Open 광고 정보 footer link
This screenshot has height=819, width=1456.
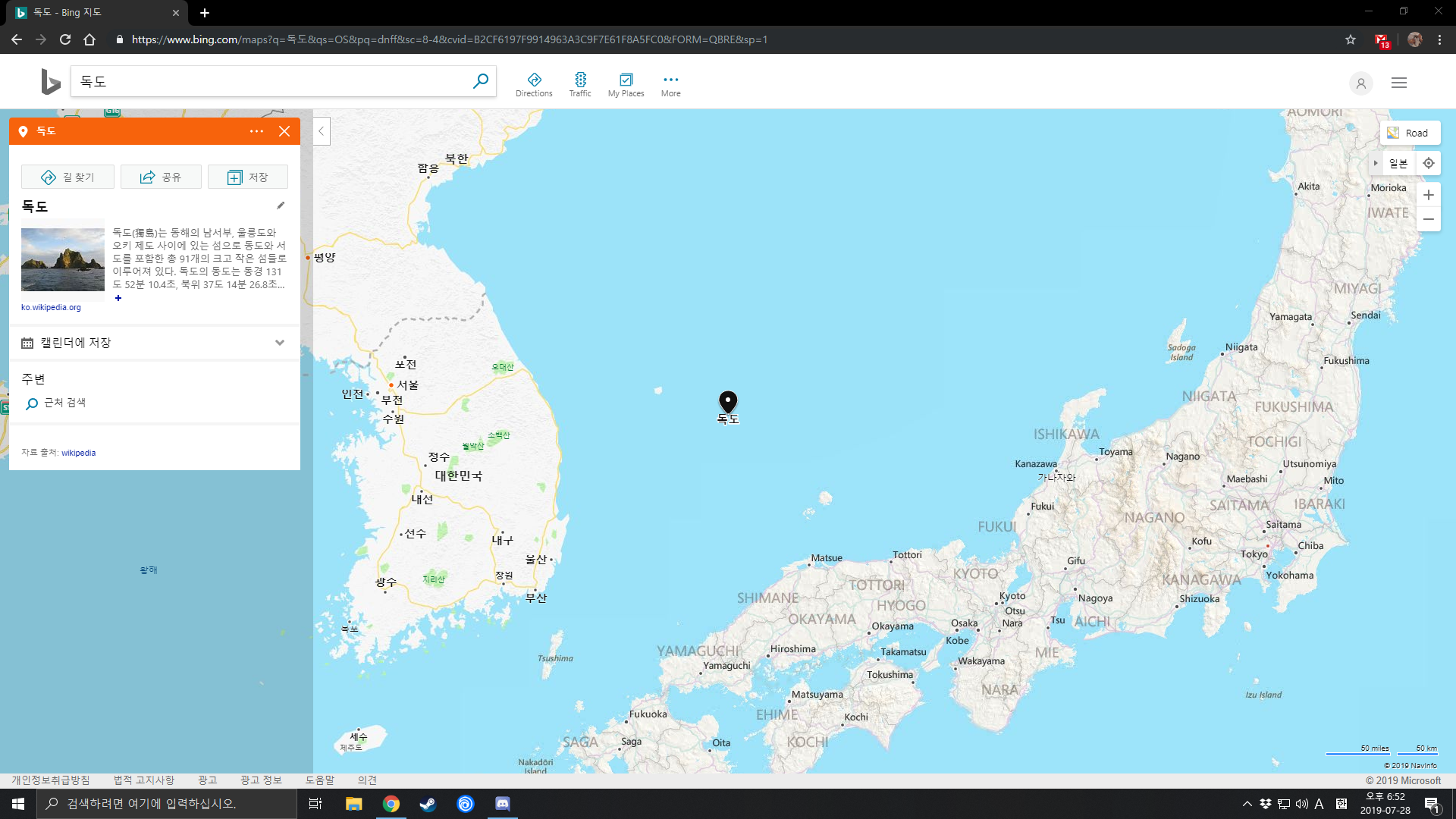coord(261,780)
